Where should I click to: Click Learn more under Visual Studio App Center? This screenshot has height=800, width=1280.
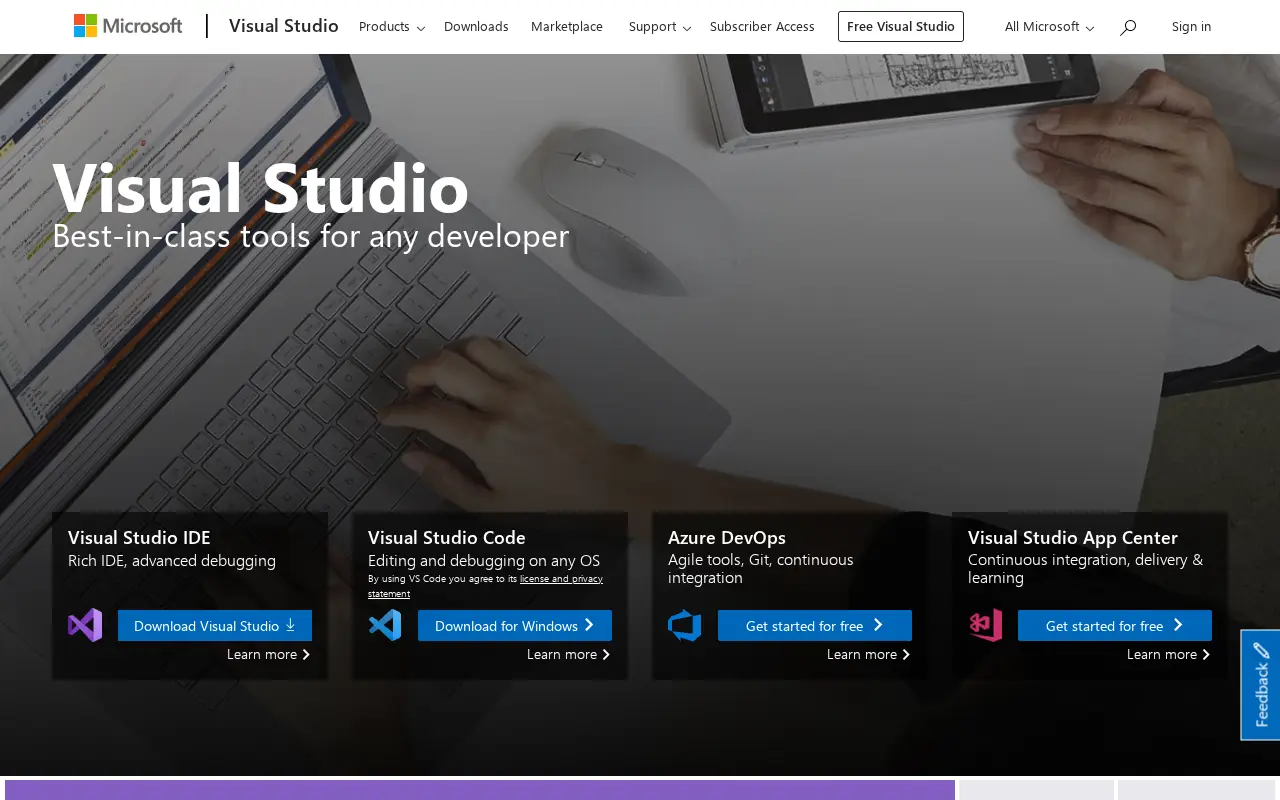1169,654
